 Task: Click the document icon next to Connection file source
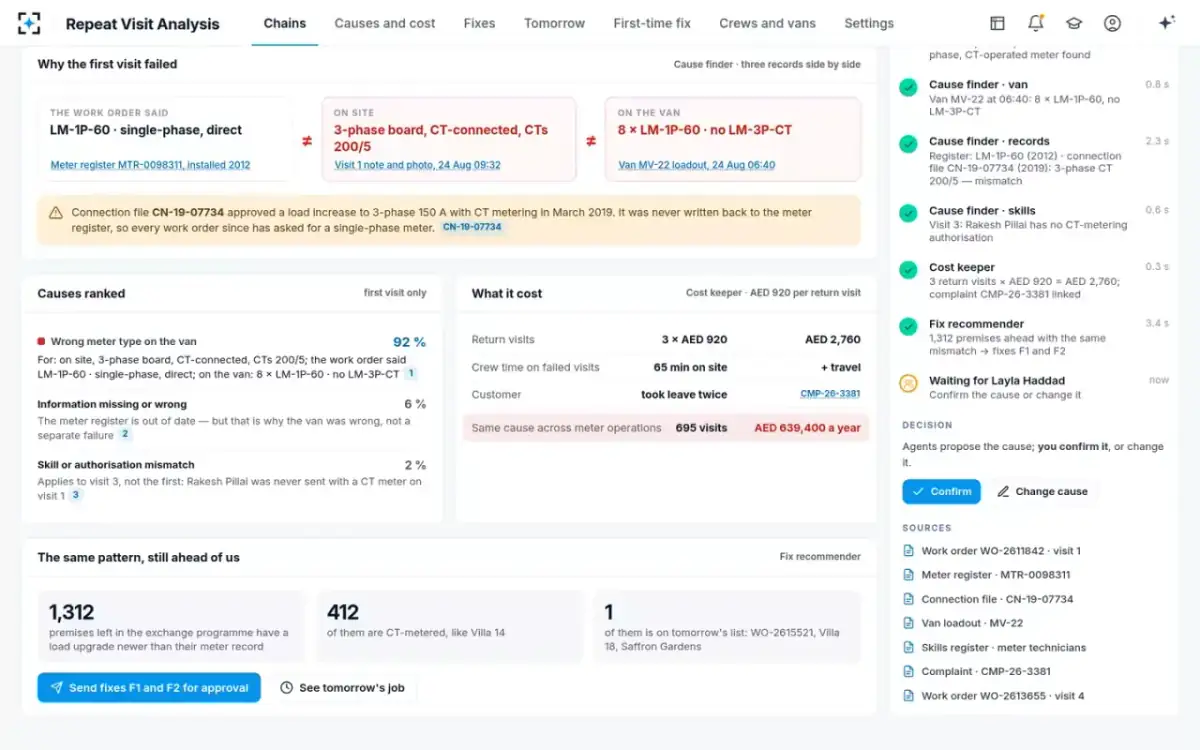click(x=909, y=599)
